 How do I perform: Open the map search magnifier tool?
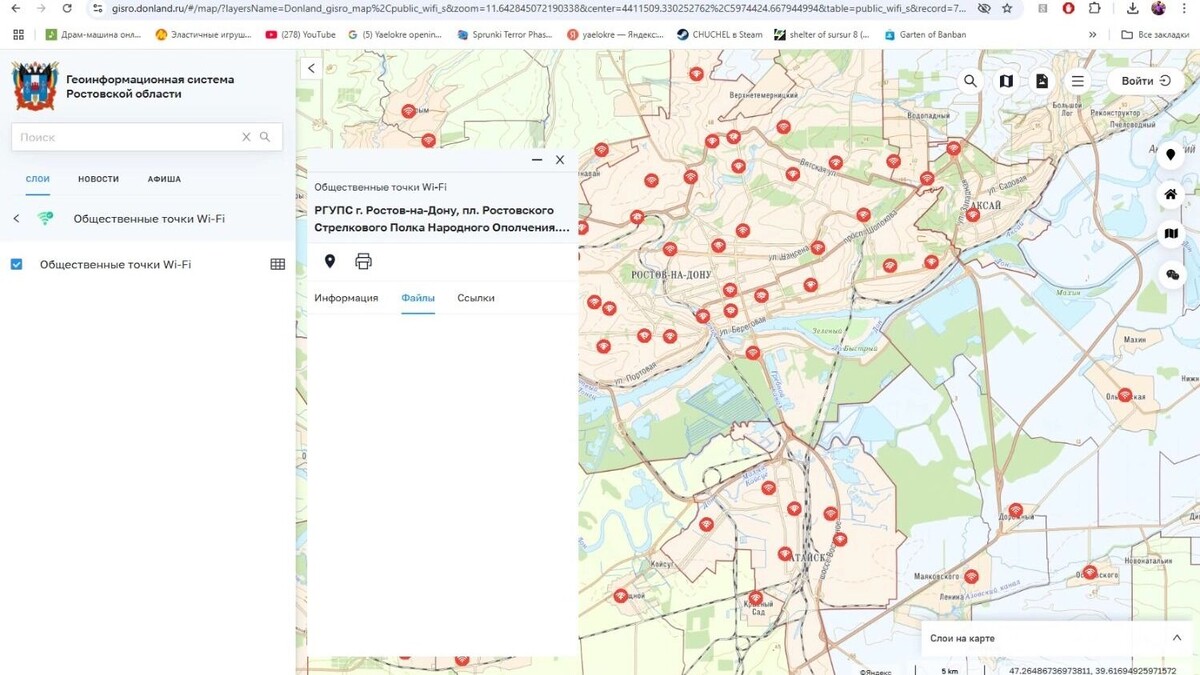point(970,81)
